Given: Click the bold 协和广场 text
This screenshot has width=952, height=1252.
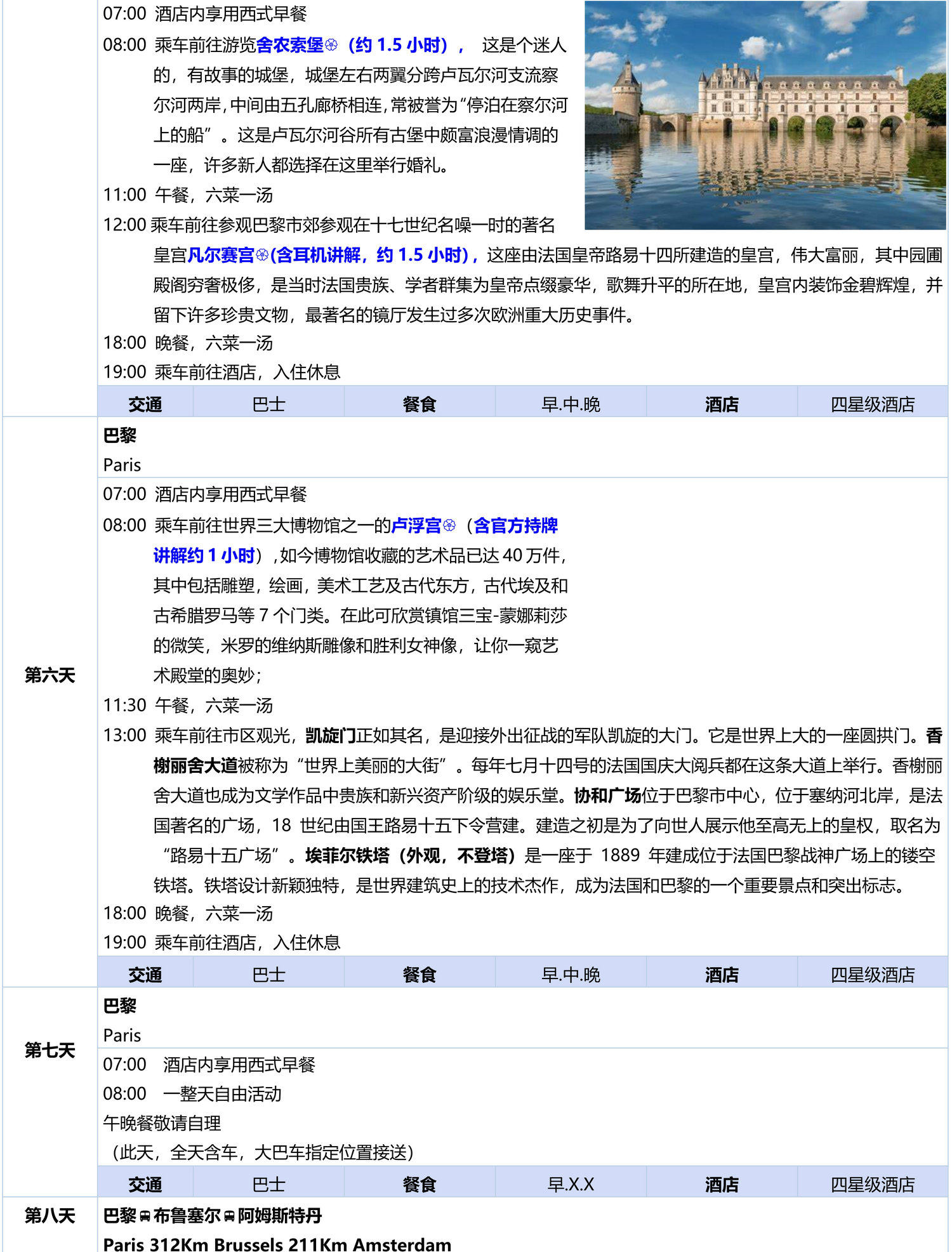Looking at the screenshot, I should tap(607, 796).
